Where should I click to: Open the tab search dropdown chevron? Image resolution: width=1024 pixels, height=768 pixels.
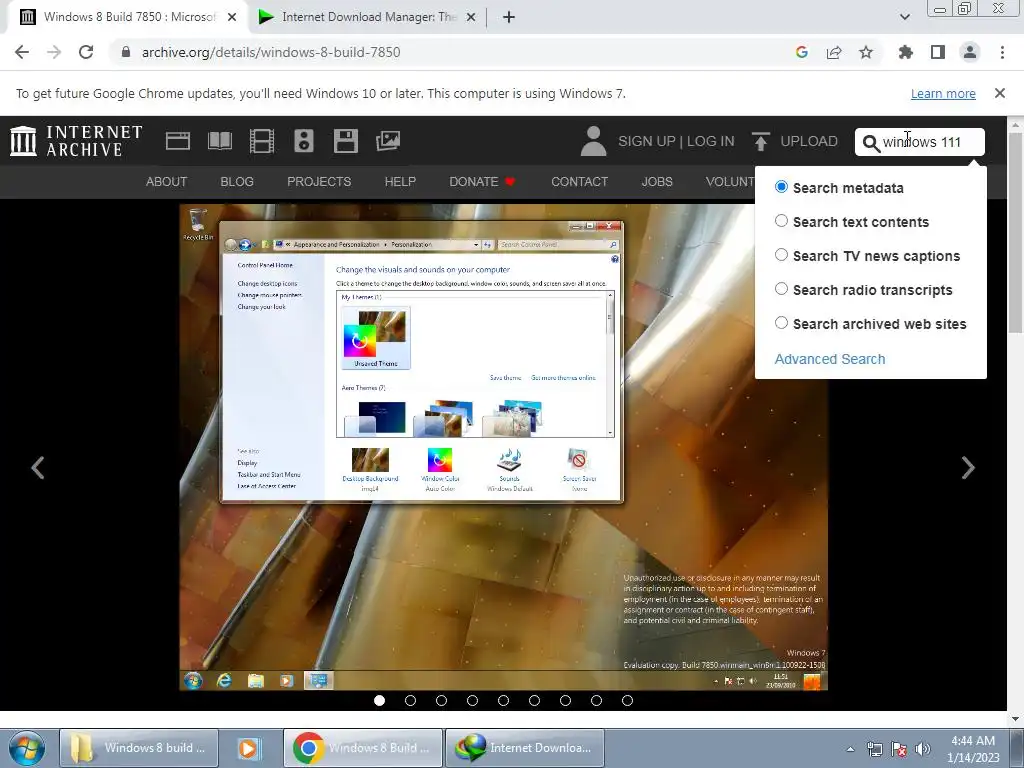(x=904, y=17)
